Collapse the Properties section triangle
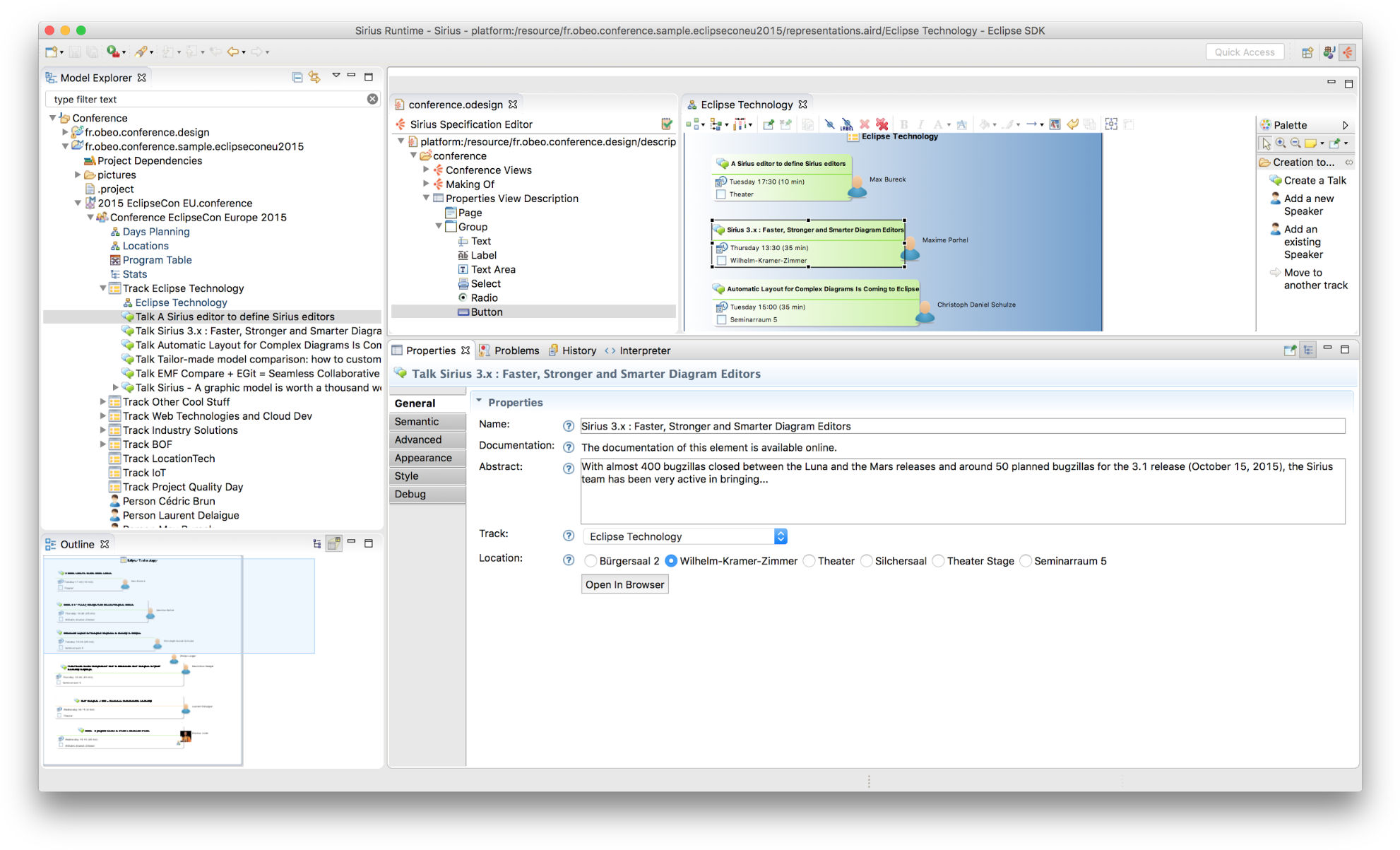The image size is (1400, 850). pyautogui.click(x=479, y=401)
